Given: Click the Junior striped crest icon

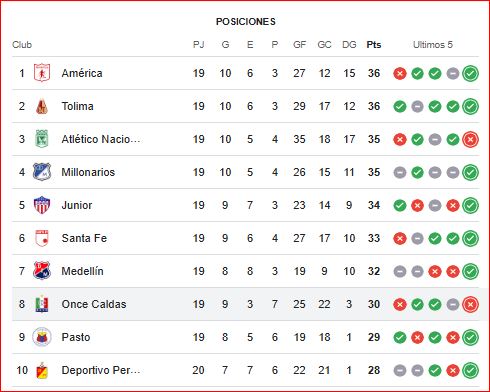Looking at the screenshot, I should pos(42,205).
